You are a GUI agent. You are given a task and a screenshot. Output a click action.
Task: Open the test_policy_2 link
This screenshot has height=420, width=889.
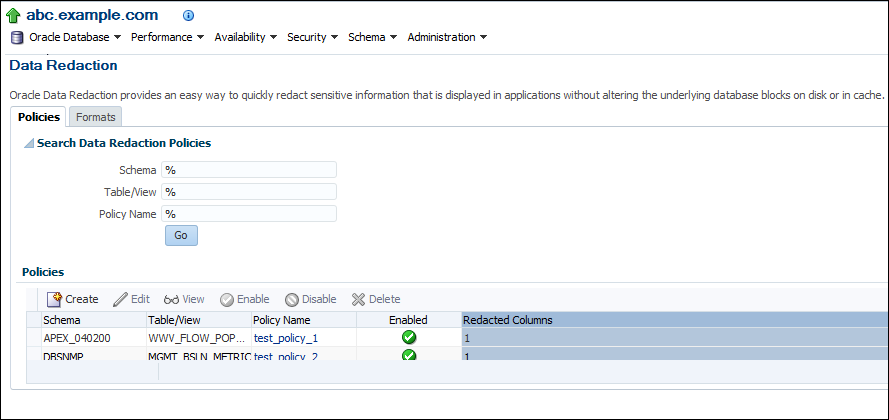(x=286, y=355)
